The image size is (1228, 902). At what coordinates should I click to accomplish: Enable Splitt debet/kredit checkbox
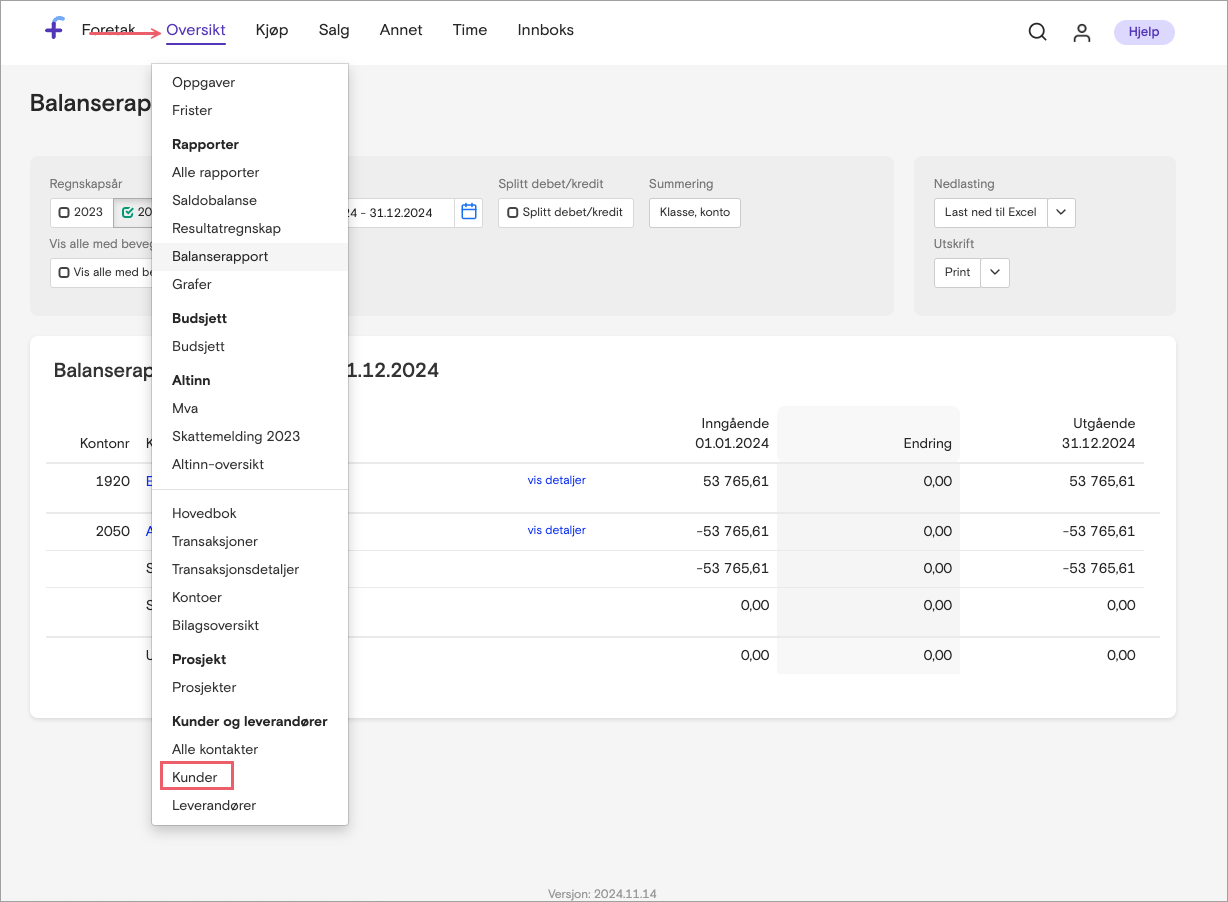pyautogui.click(x=513, y=212)
